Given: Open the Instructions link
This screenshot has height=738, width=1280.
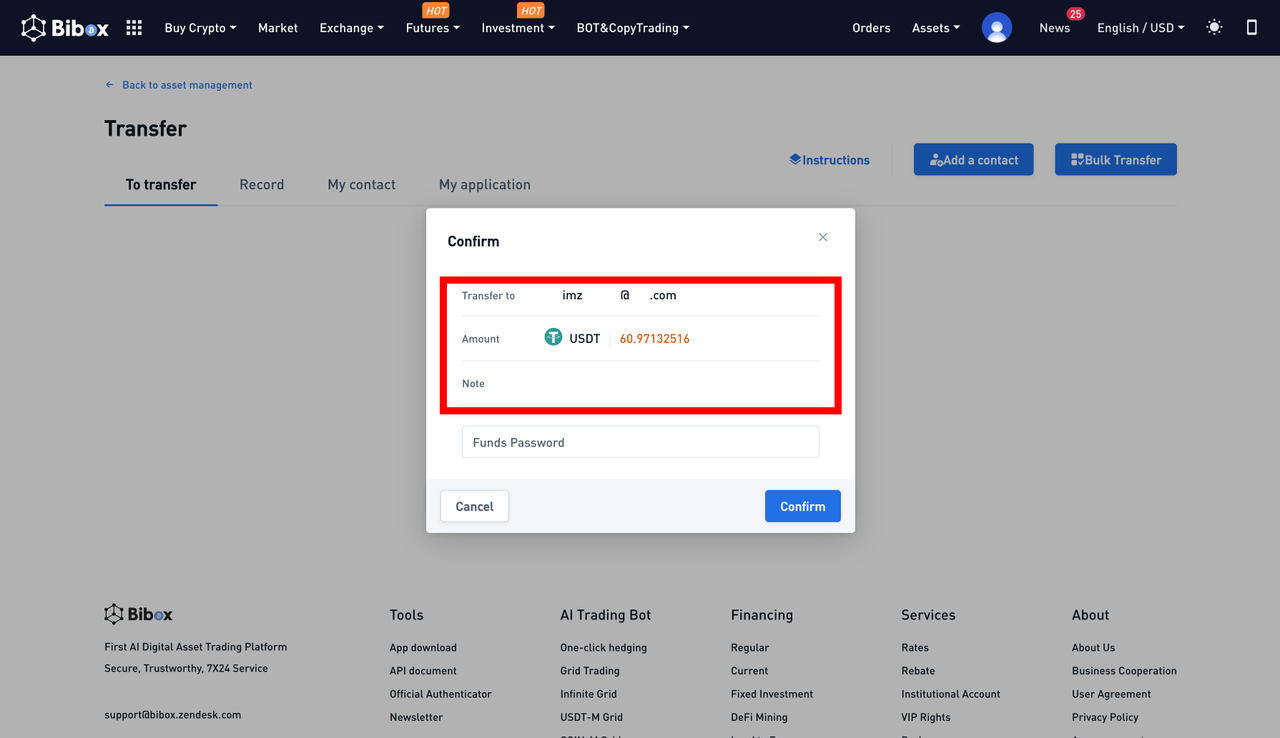Looking at the screenshot, I should 829,160.
